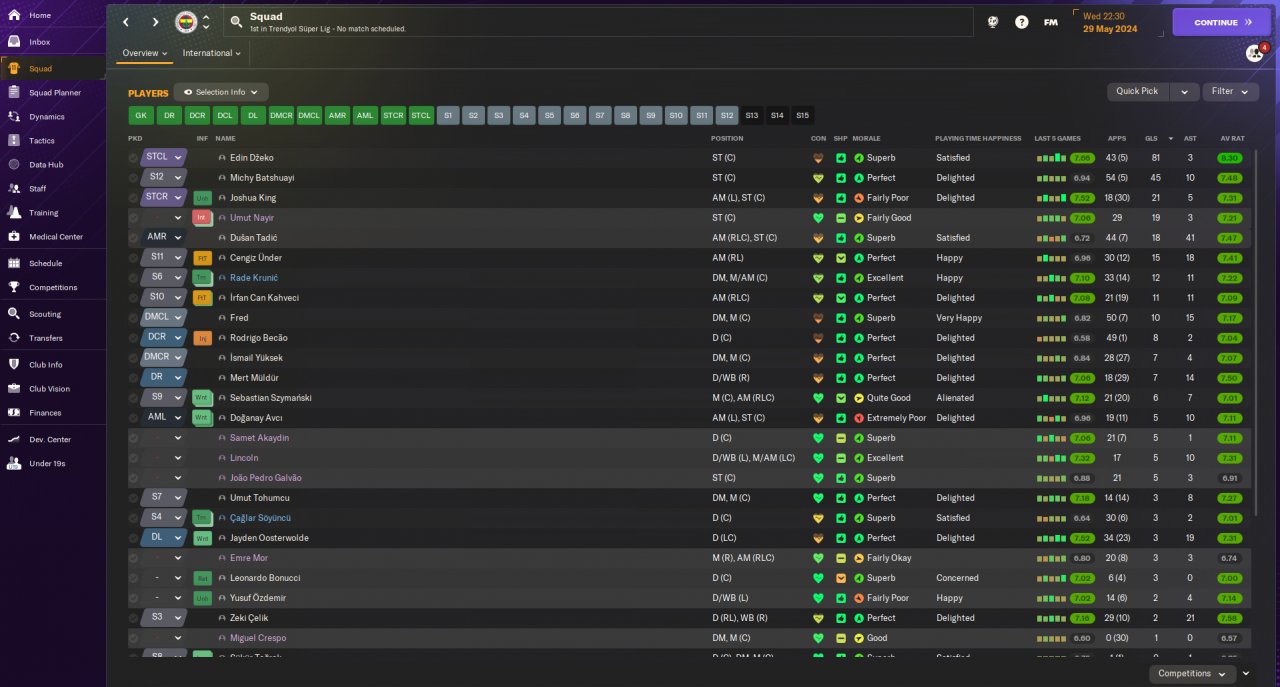This screenshot has height=687, width=1280.
Task: Select the S13 substitute slot chip
Action: click(752, 116)
